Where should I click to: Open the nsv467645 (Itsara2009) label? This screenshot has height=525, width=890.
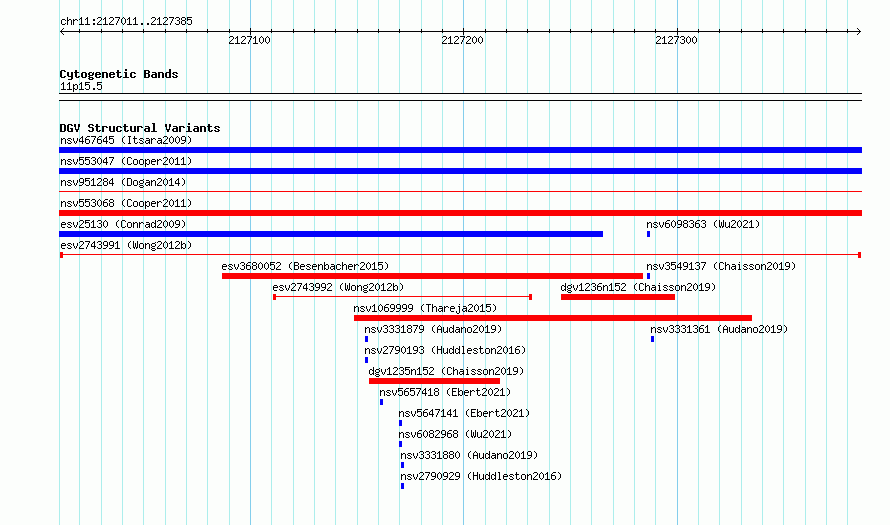(x=126, y=140)
